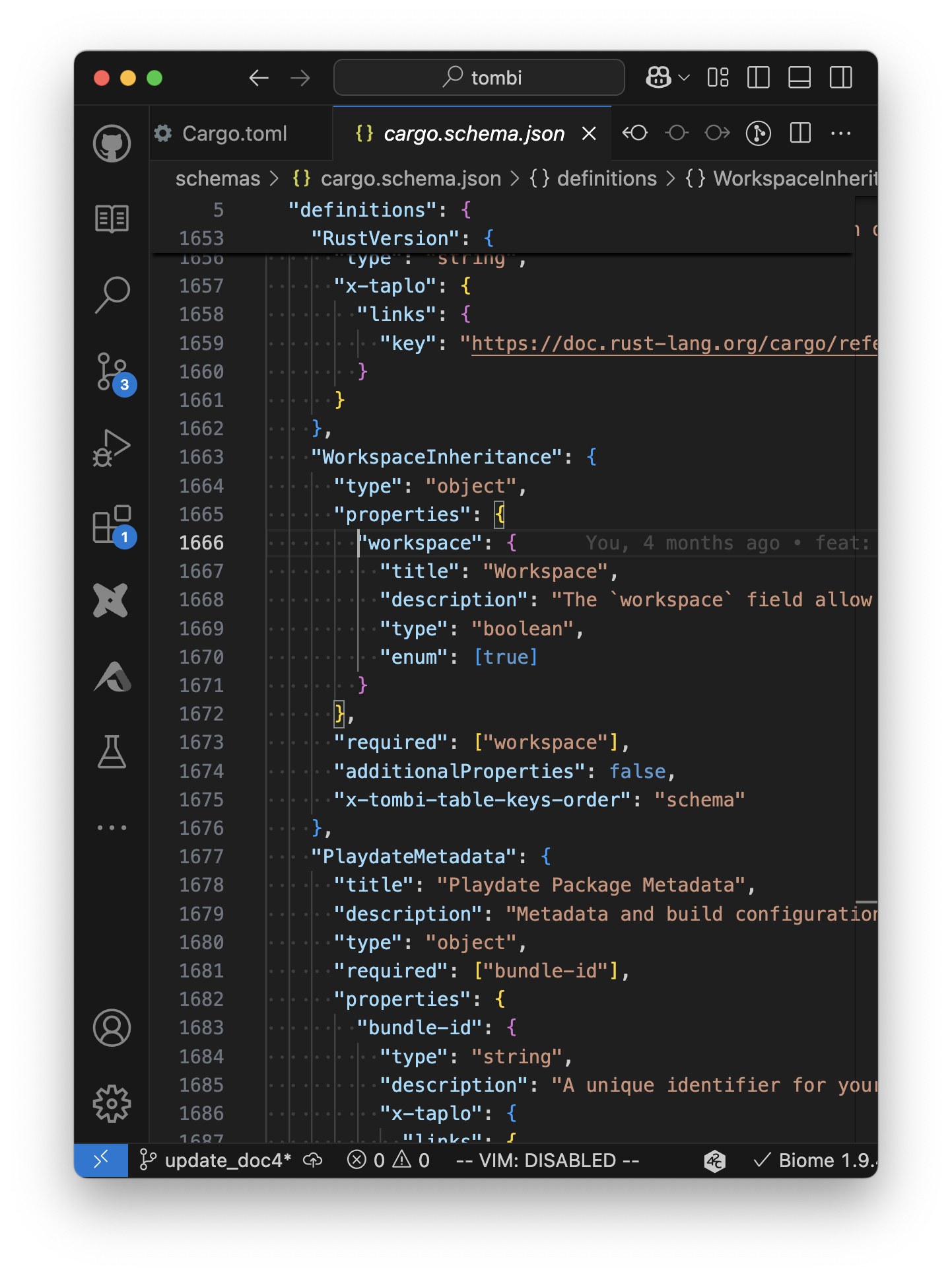Click the "bundle-id" key on line 1683

pos(420,1028)
